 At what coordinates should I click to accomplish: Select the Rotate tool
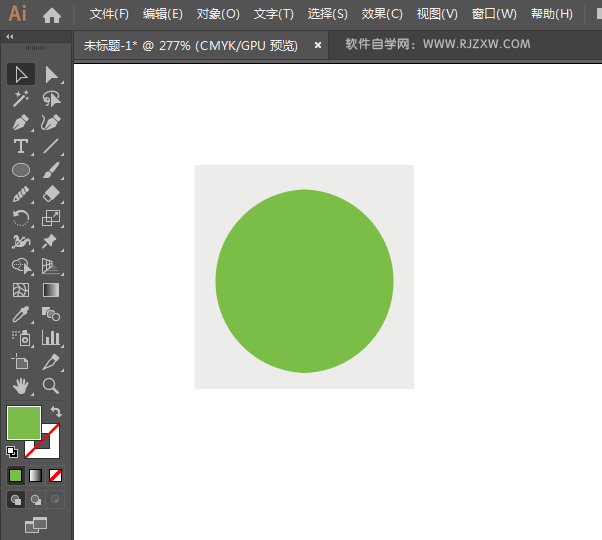coord(21,218)
